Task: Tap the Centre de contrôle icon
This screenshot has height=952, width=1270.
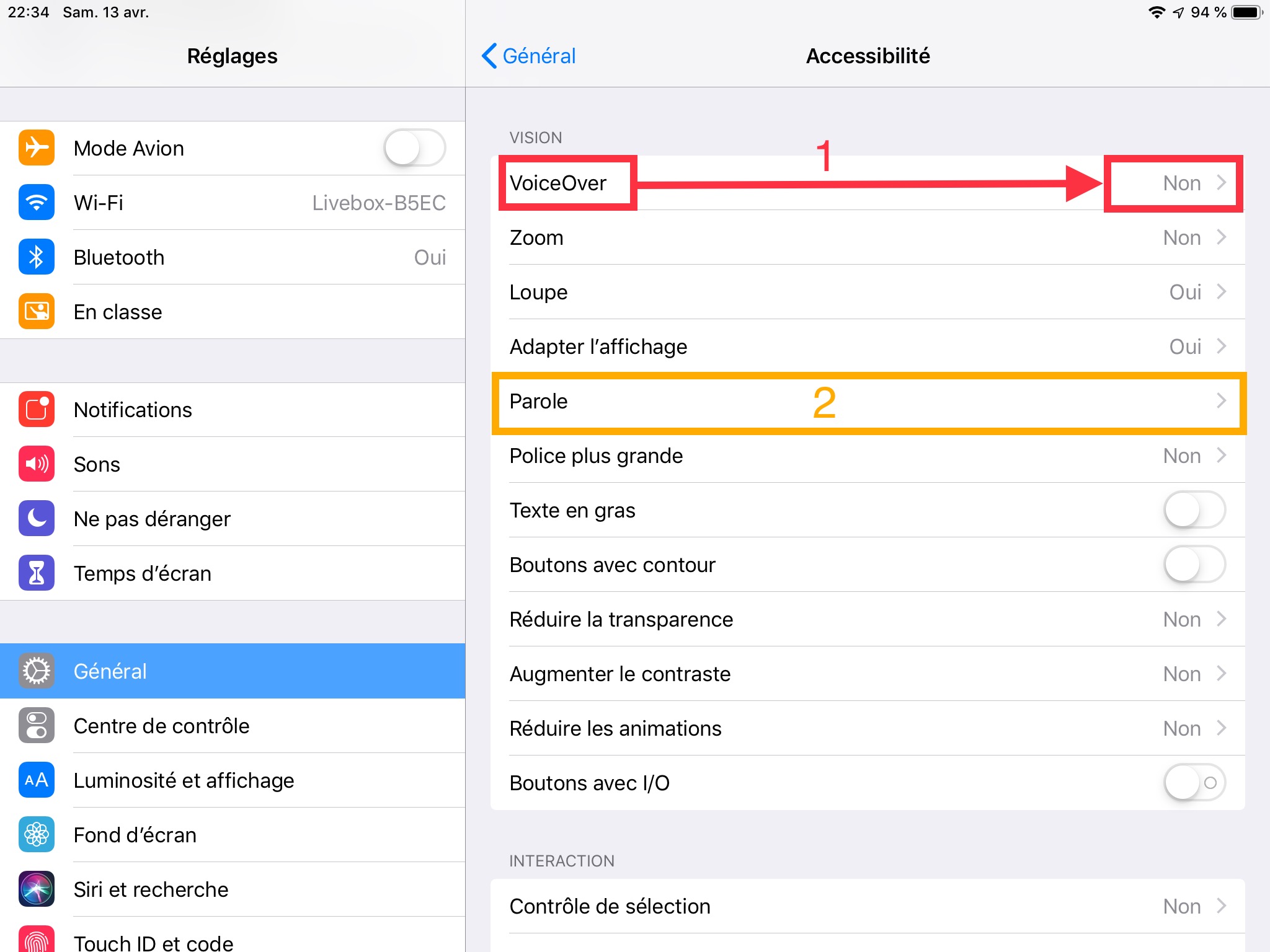Action: [37, 726]
